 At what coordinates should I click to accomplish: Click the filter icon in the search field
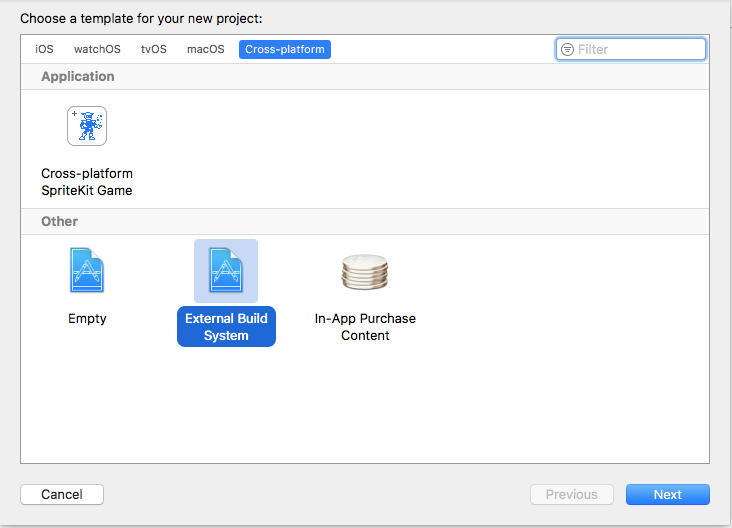(567, 49)
